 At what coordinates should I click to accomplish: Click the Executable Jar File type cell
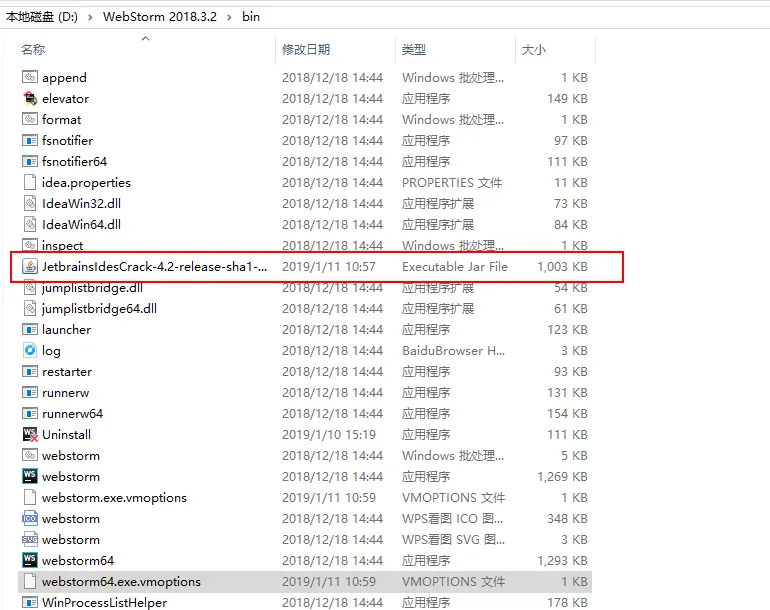pos(455,267)
